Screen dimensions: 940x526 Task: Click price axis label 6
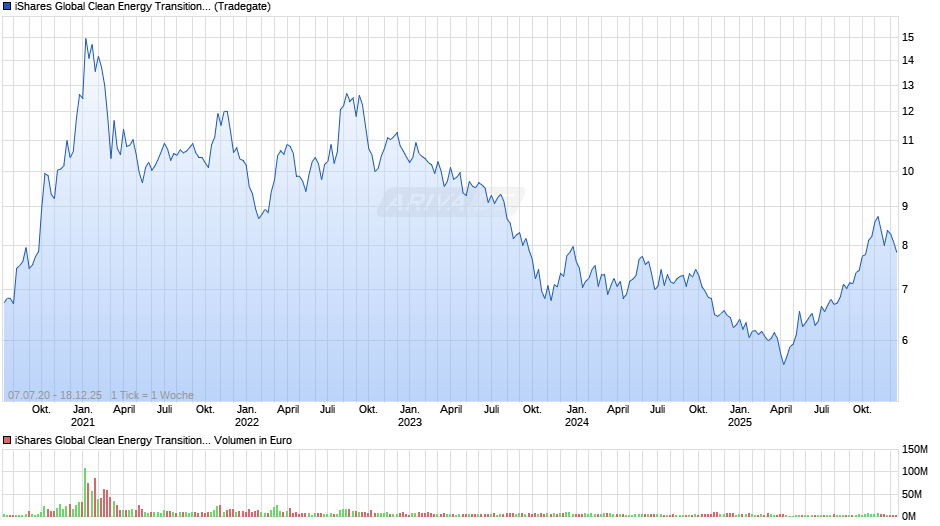pos(905,340)
